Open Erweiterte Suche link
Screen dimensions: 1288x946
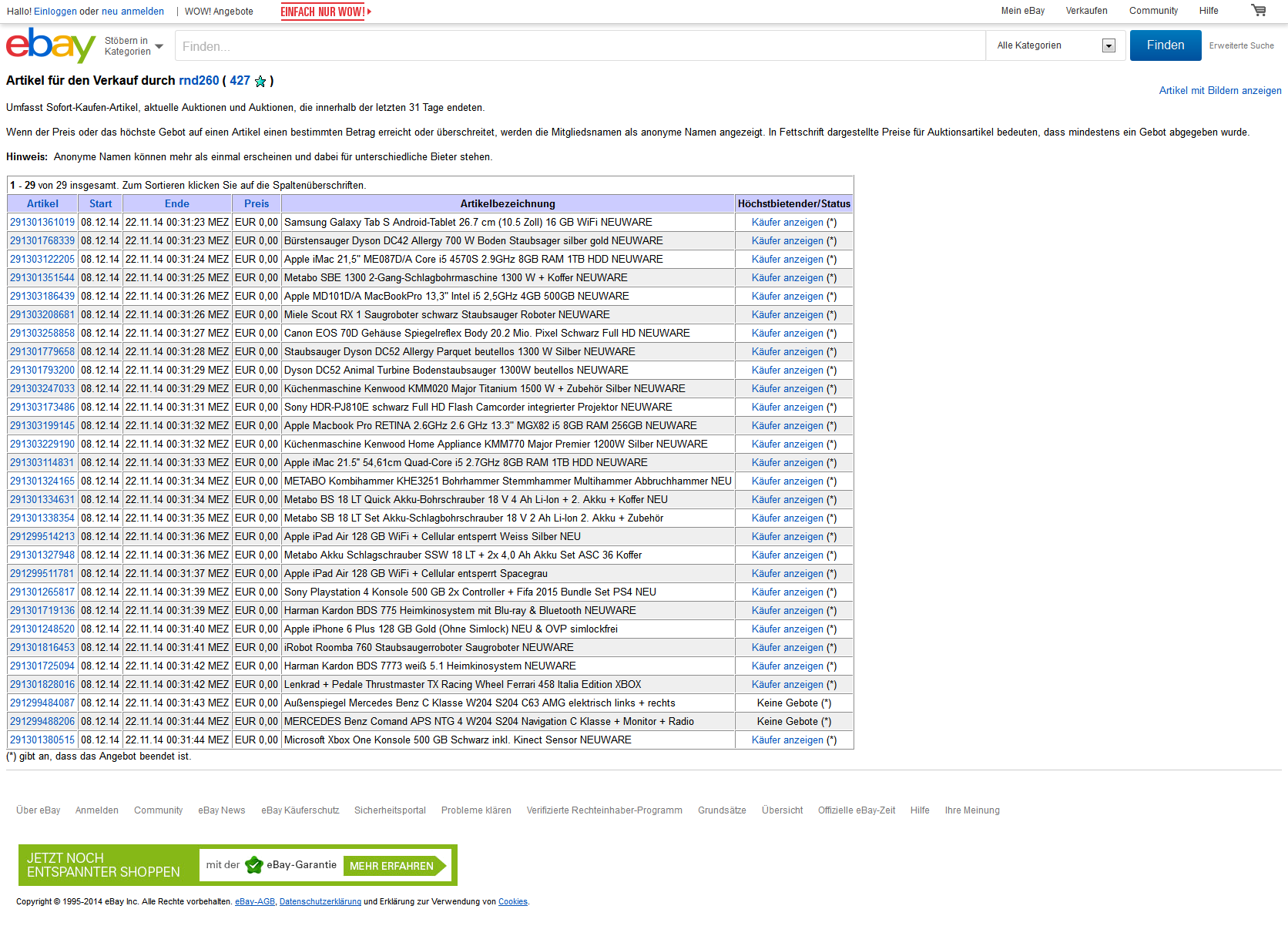(x=1242, y=45)
